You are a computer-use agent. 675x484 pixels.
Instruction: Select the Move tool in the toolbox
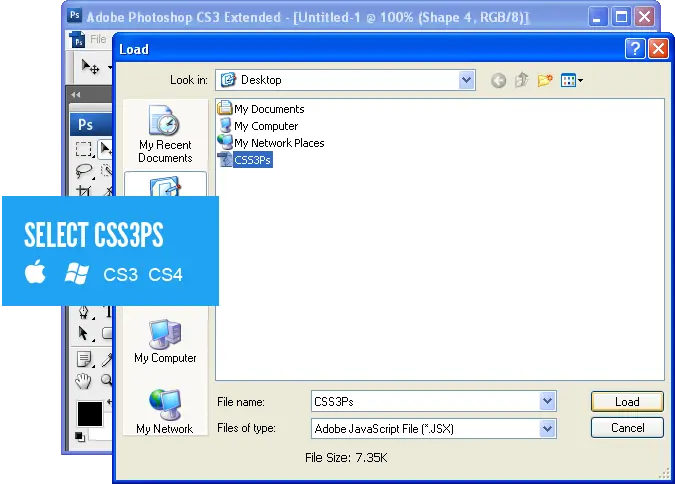[x=105, y=149]
